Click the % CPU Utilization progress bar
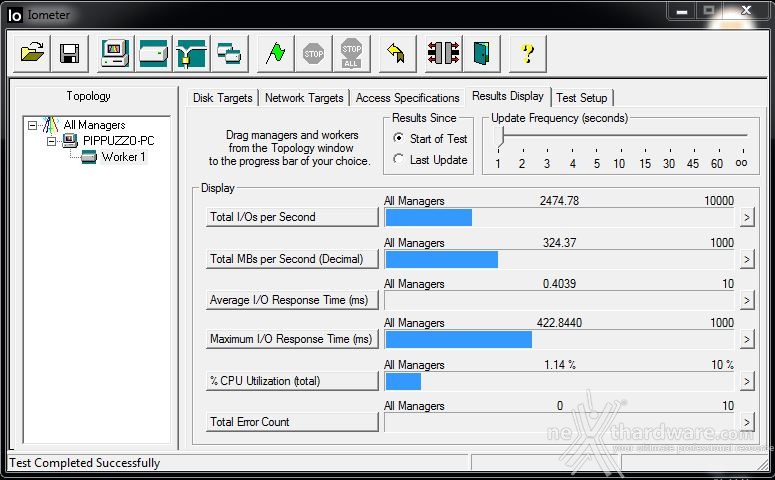Image resolution: width=775 pixels, height=480 pixels. tap(560, 382)
